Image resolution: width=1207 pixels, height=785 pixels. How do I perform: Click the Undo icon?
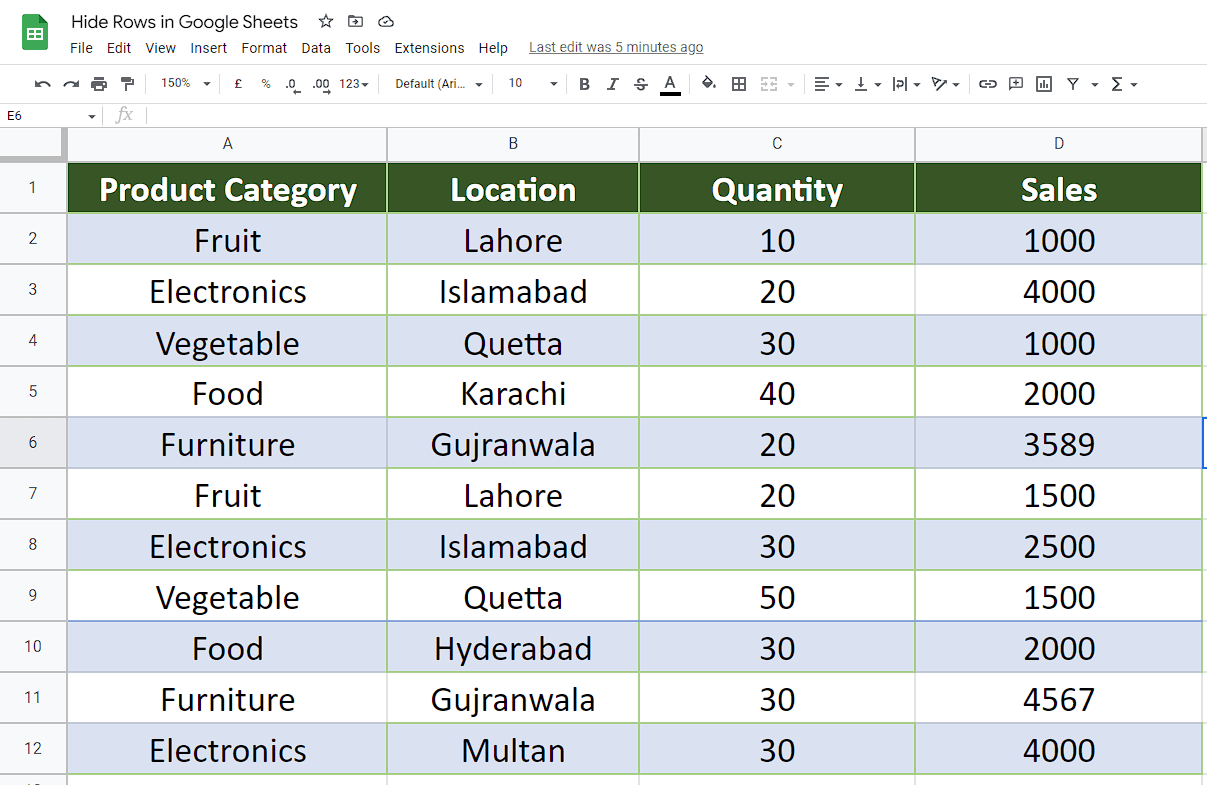click(x=43, y=84)
